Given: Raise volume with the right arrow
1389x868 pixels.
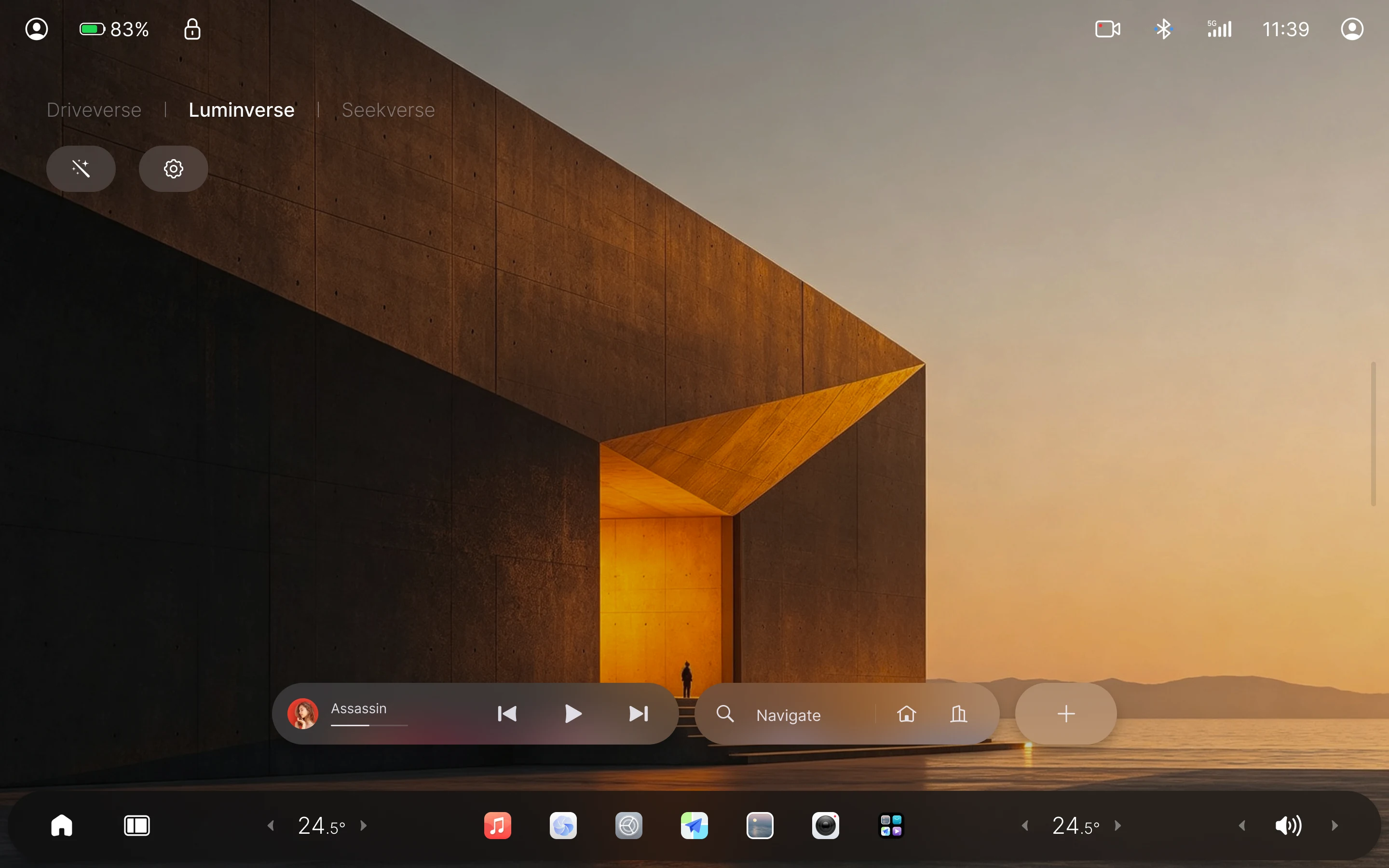Looking at the screenshot, I should (x=1335, y=826).
